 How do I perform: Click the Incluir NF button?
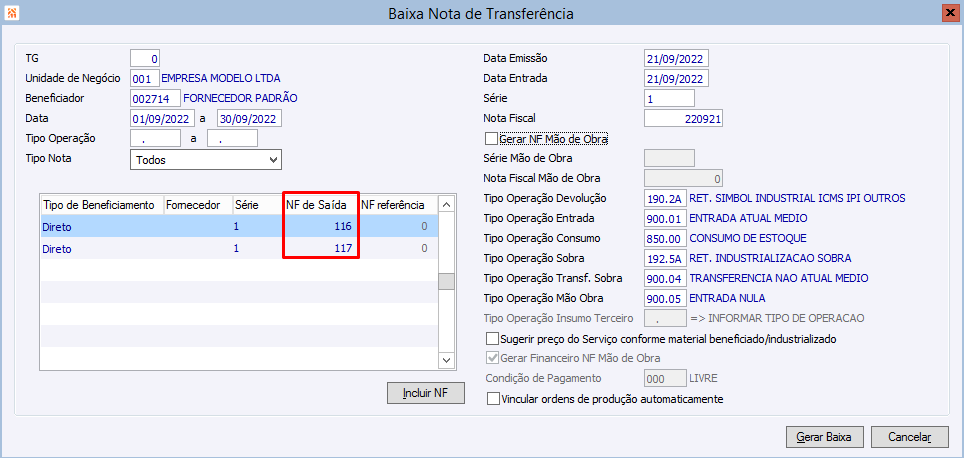tap(425, 393)
